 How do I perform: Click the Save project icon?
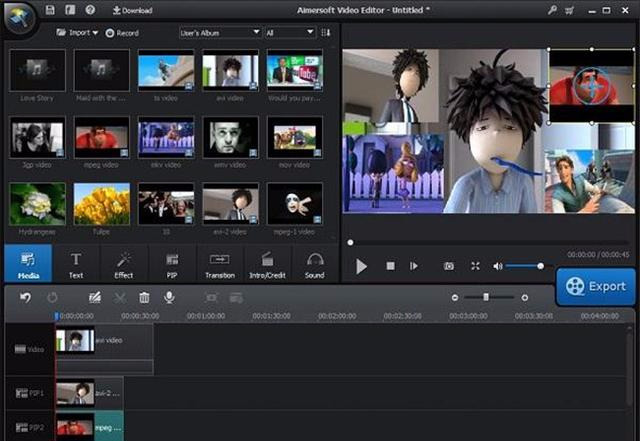(50, 10)
